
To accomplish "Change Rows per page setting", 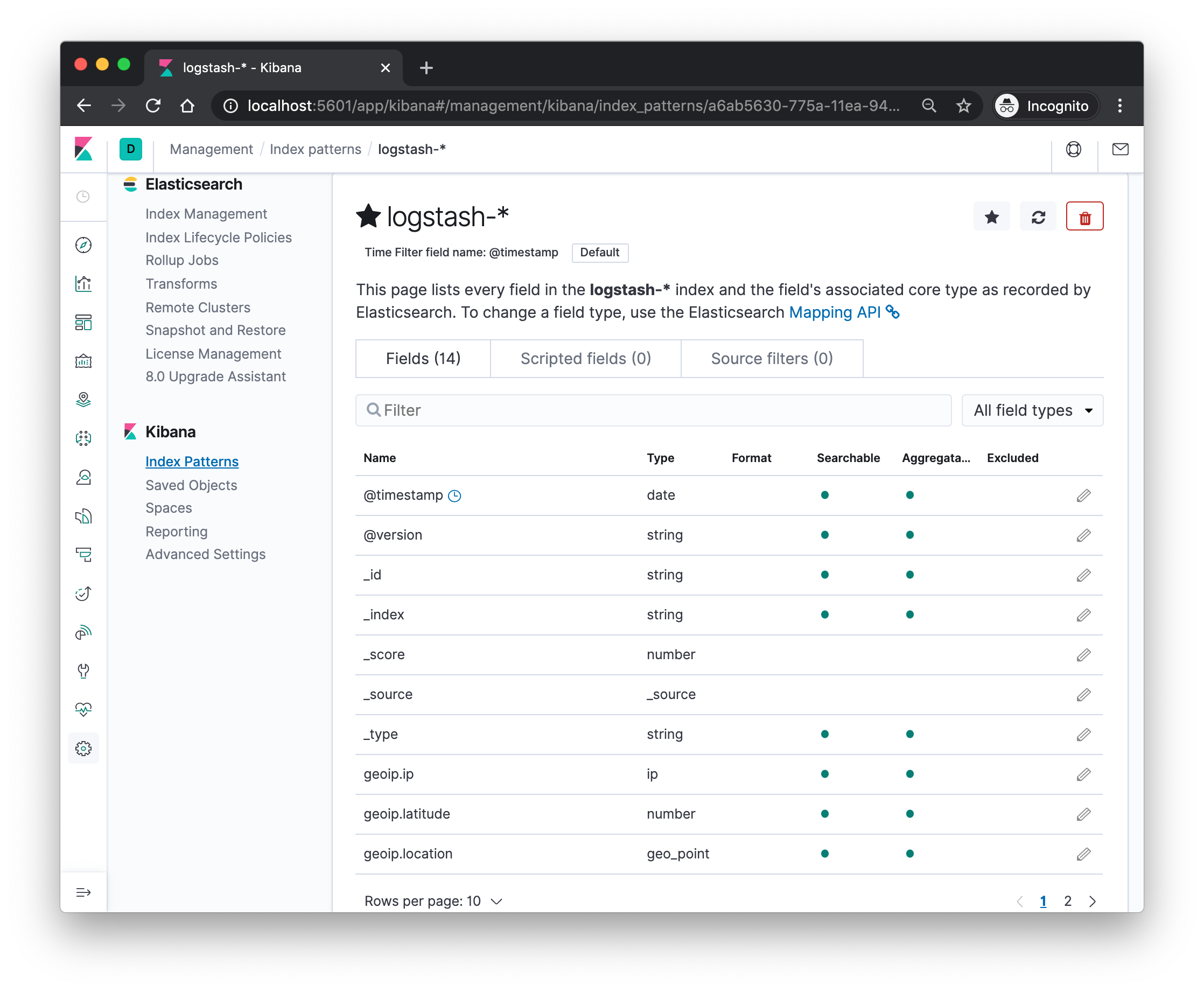I will click(433, 901).
